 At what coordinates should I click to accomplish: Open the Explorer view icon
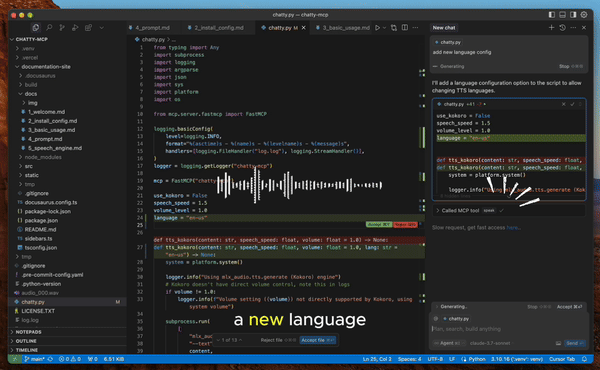tap(36, 28)
